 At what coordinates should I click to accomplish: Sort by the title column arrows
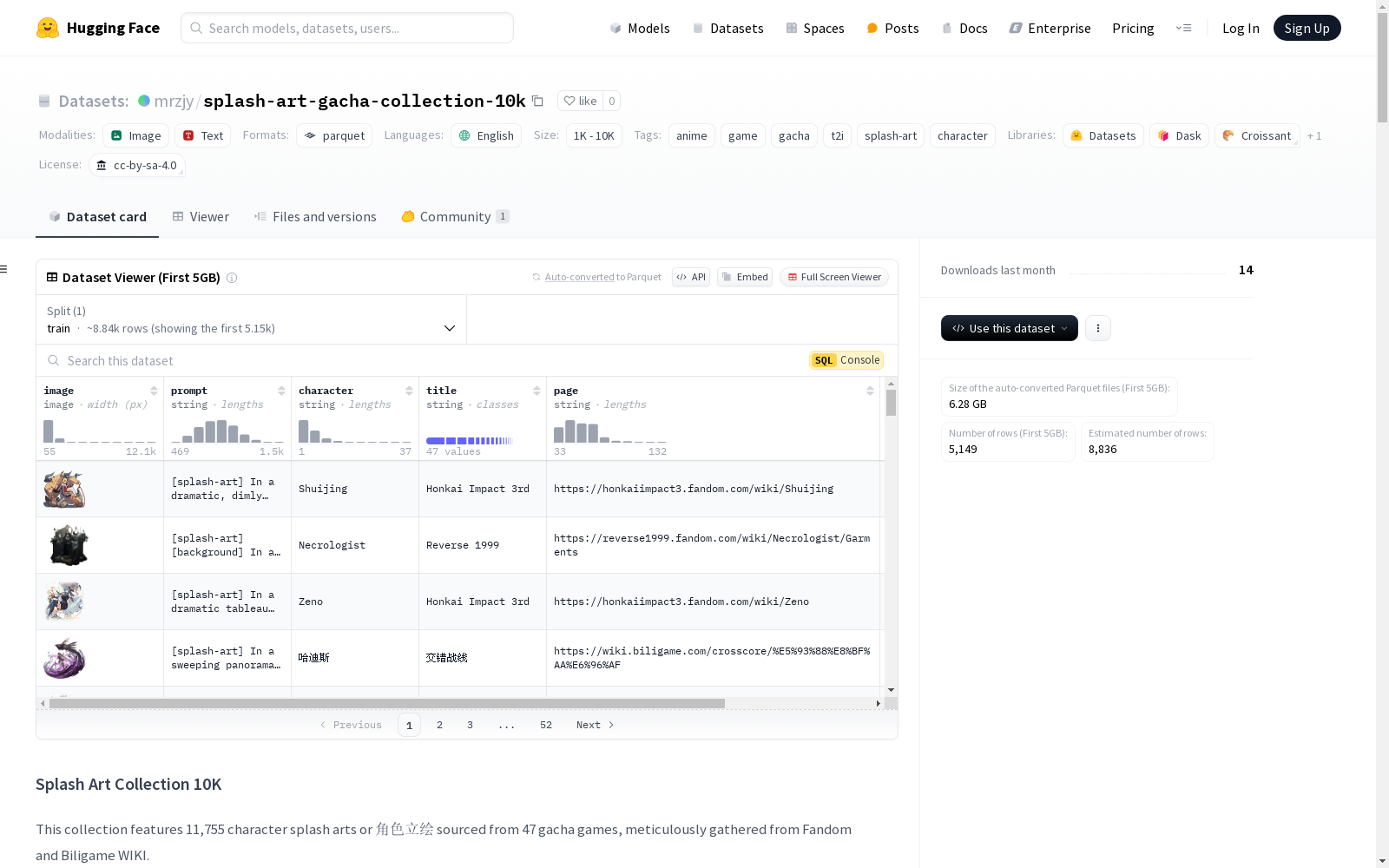[x=537, y=391]
